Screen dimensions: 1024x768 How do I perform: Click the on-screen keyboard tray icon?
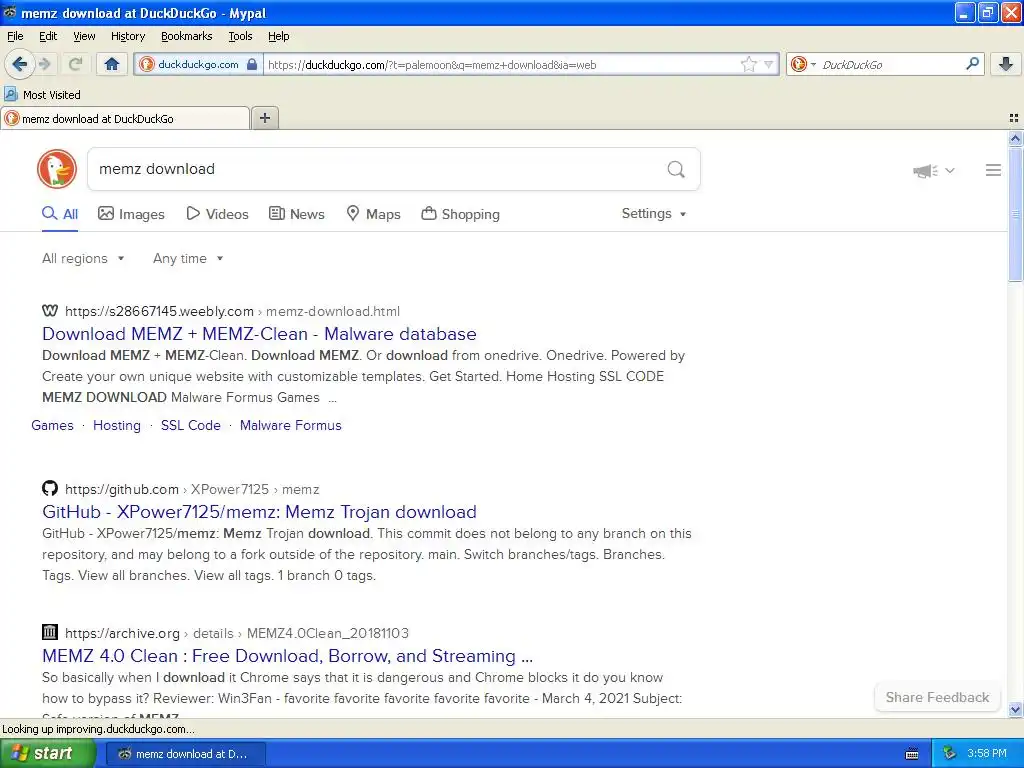click(912, 754)
